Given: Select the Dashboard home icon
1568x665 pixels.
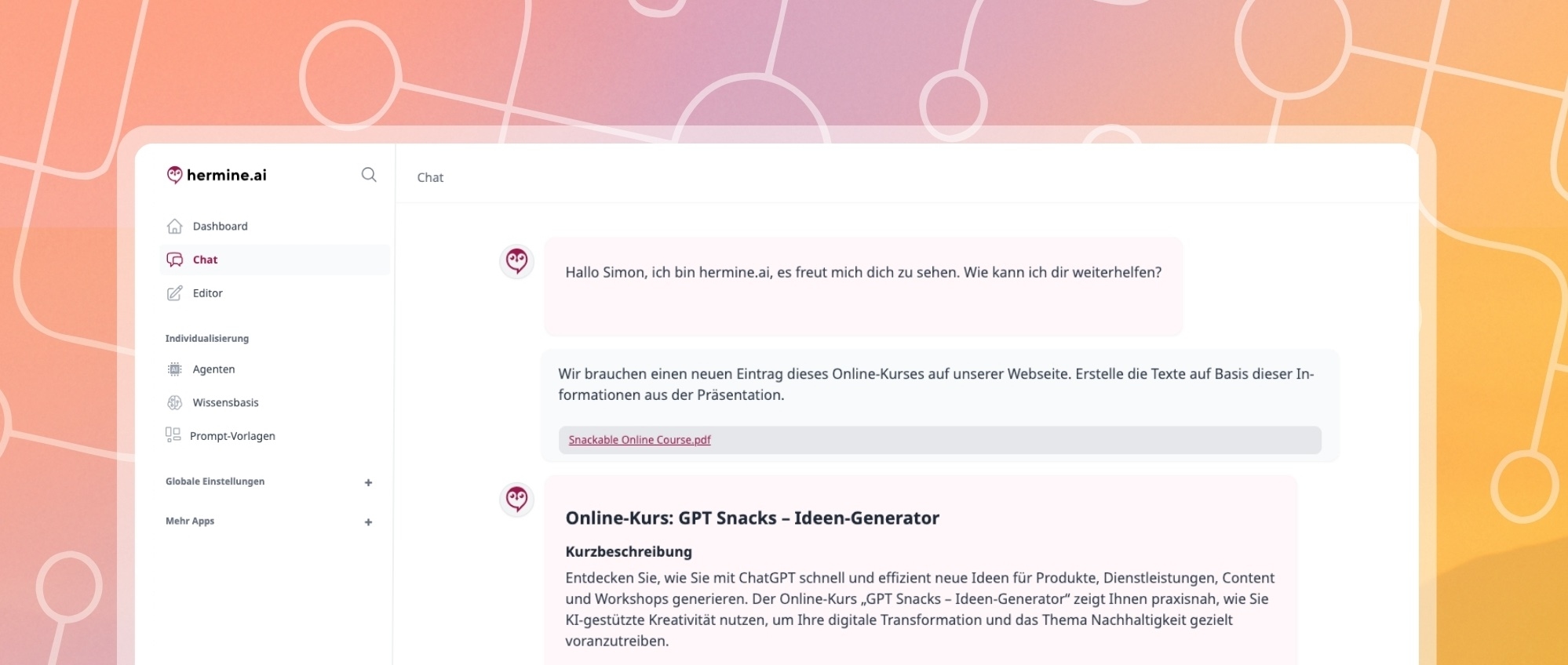Looking at the screenshot, I should [x=174, y=226].
